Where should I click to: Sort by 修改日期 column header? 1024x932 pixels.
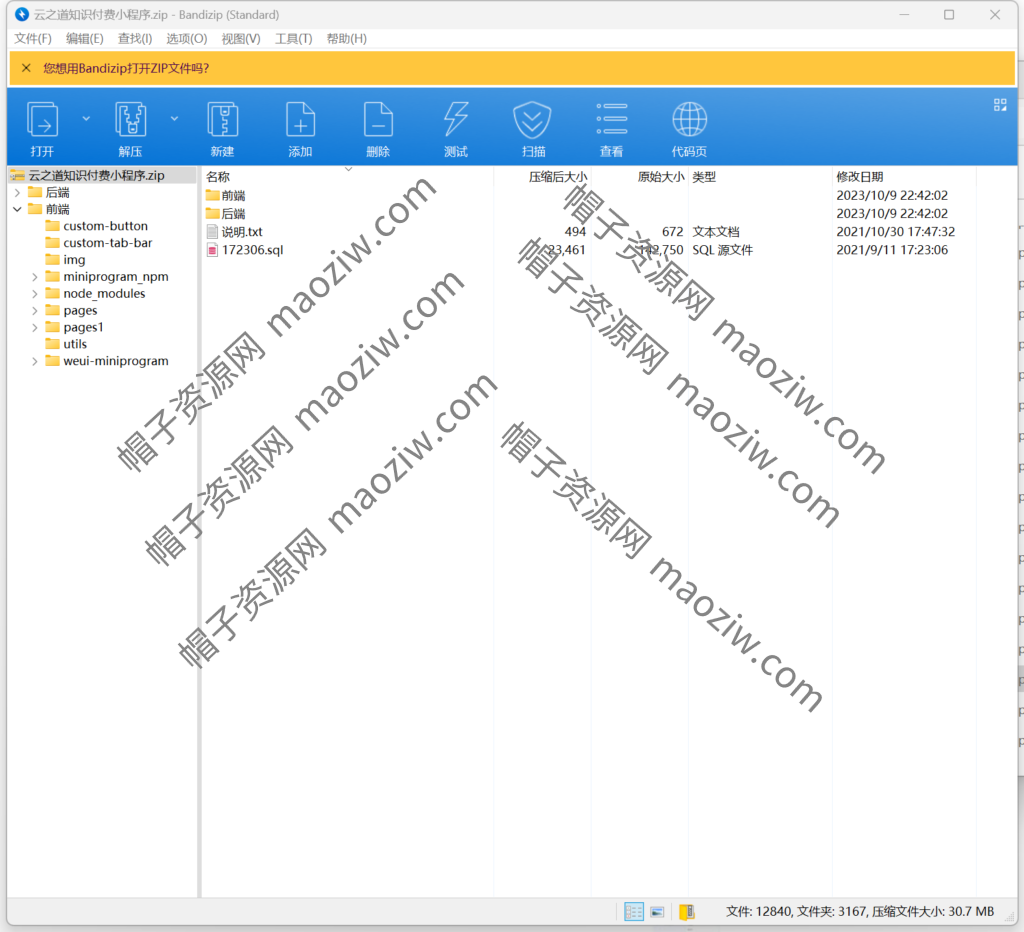click(859, 176)
